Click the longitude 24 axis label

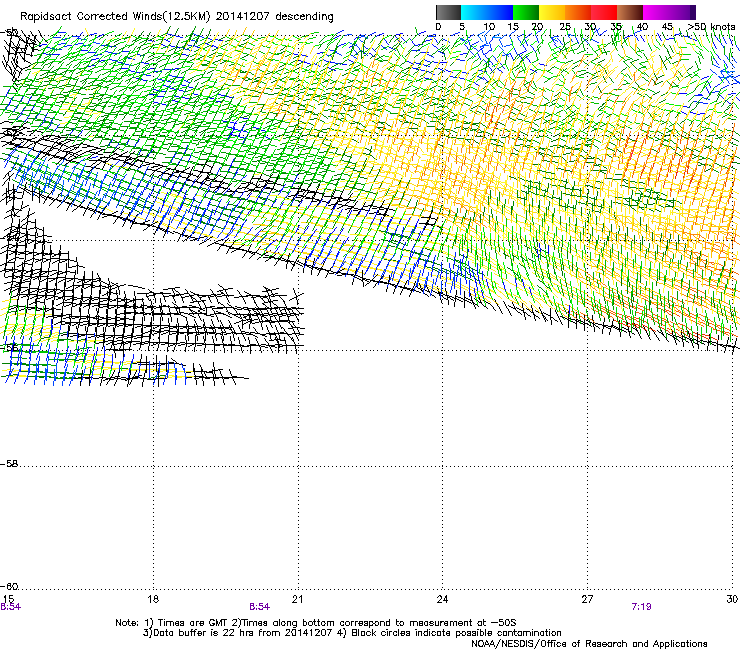(442, 599)
